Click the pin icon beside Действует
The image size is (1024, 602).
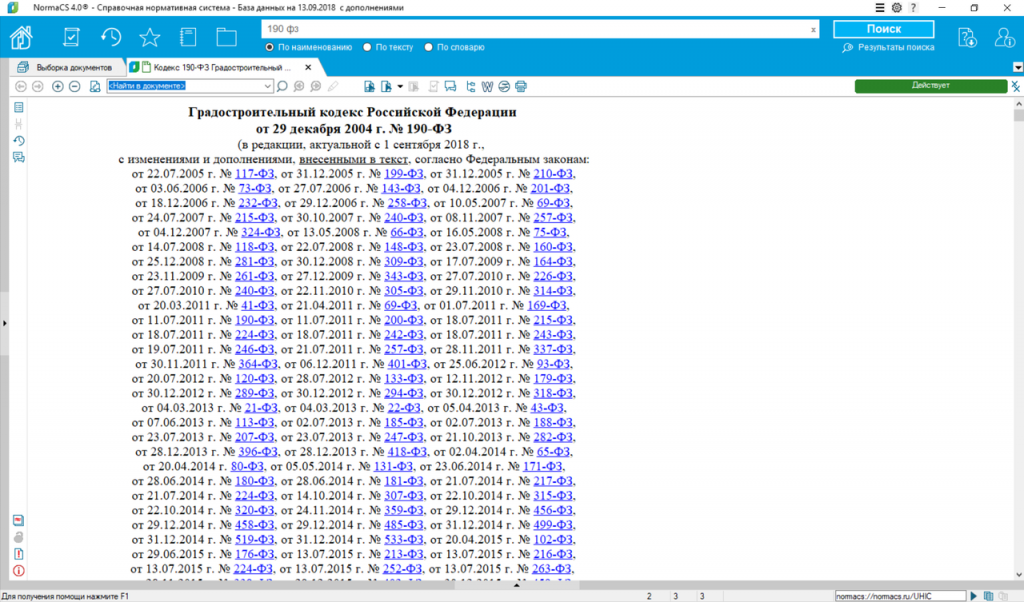pyautogui.click(x=1016, y=86)
